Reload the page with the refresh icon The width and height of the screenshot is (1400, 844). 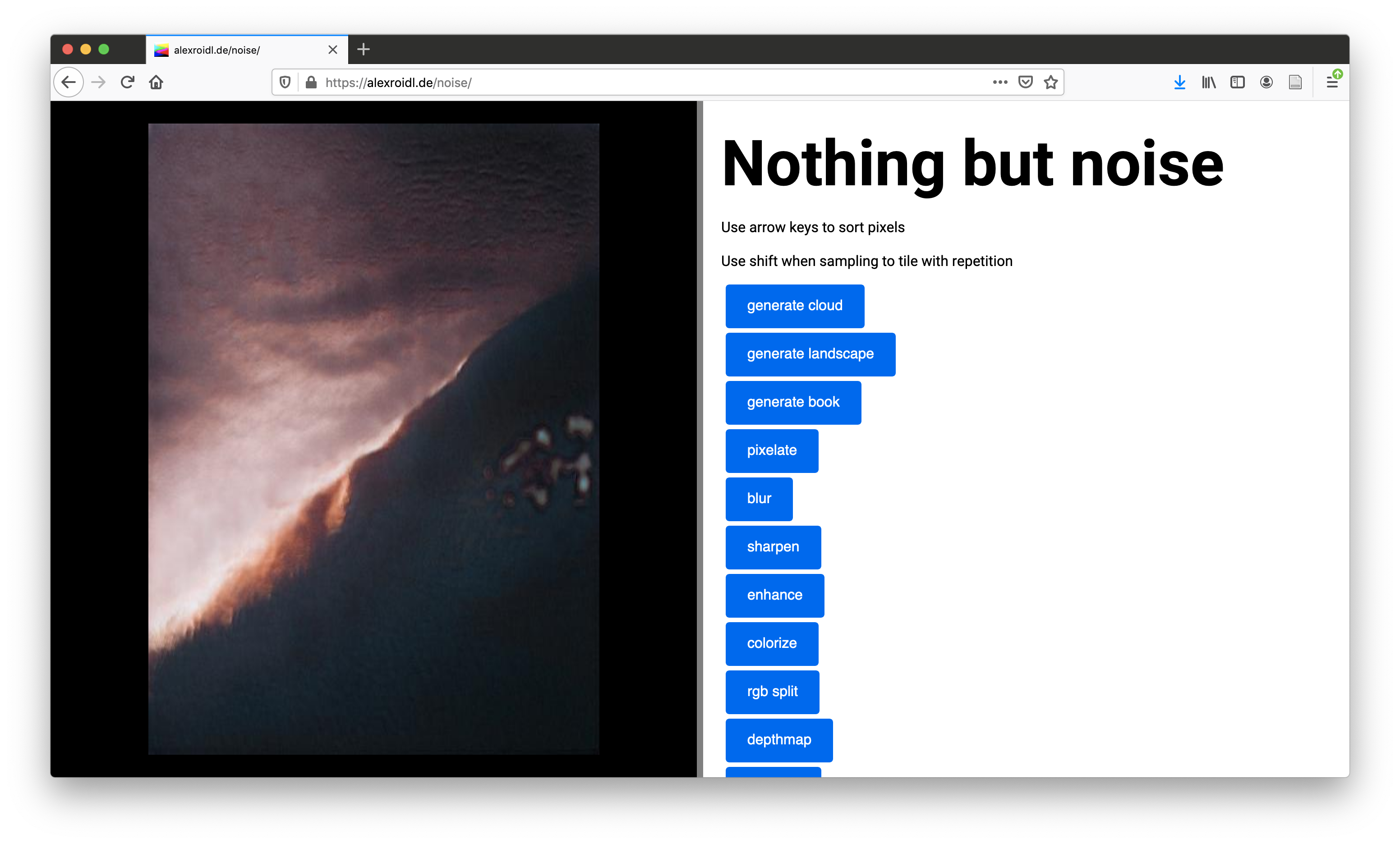(x=127, y=83)
